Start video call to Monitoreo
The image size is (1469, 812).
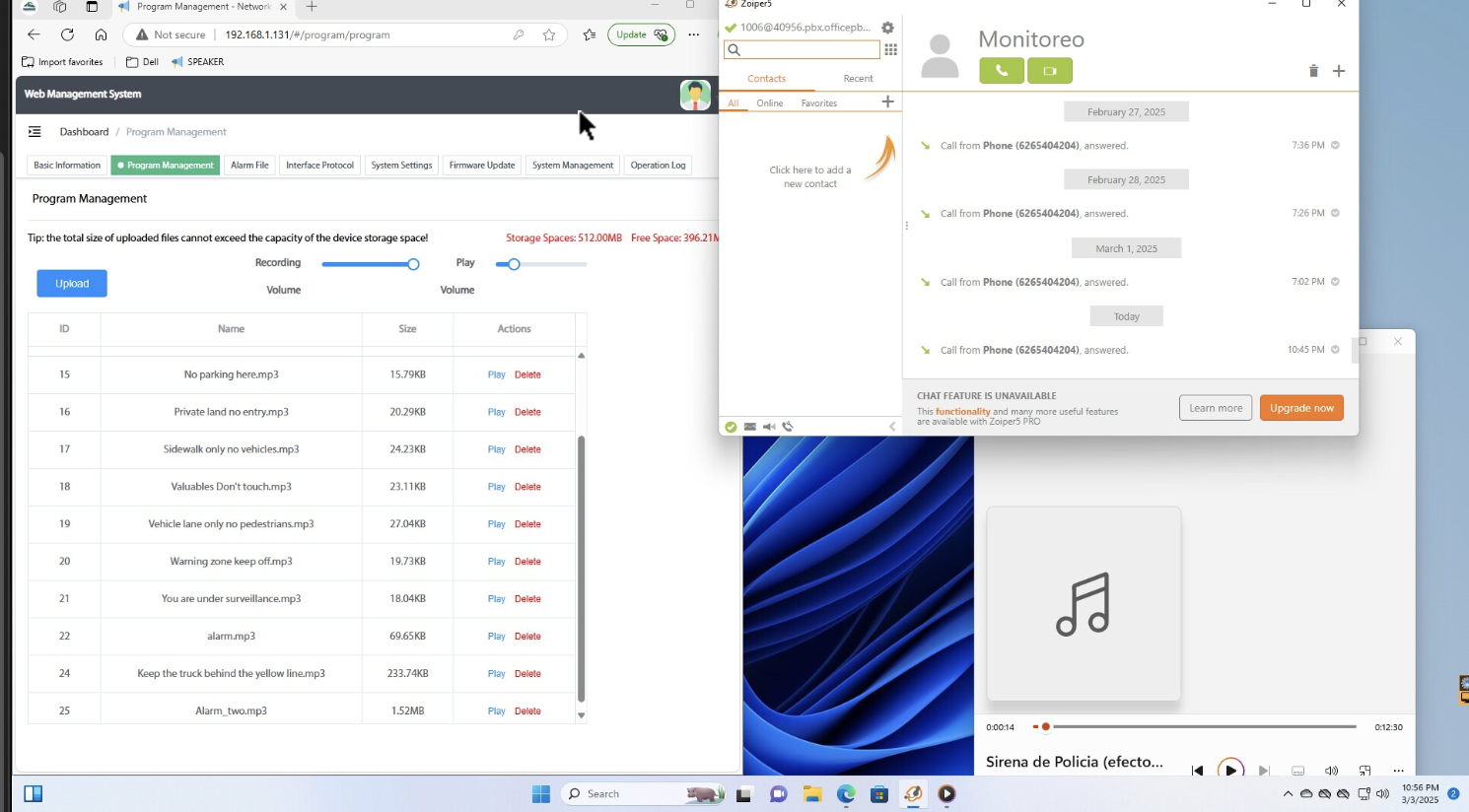[1050, 71]
